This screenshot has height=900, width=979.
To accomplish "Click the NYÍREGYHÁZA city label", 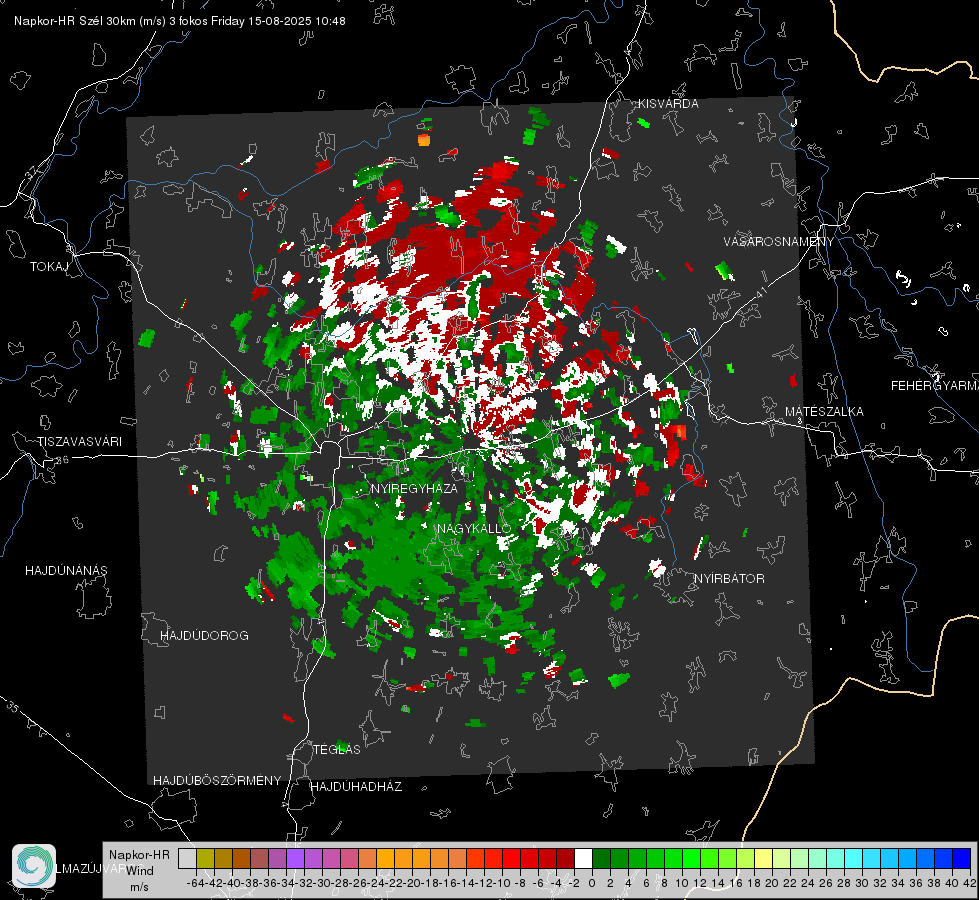I will (414, 488).
